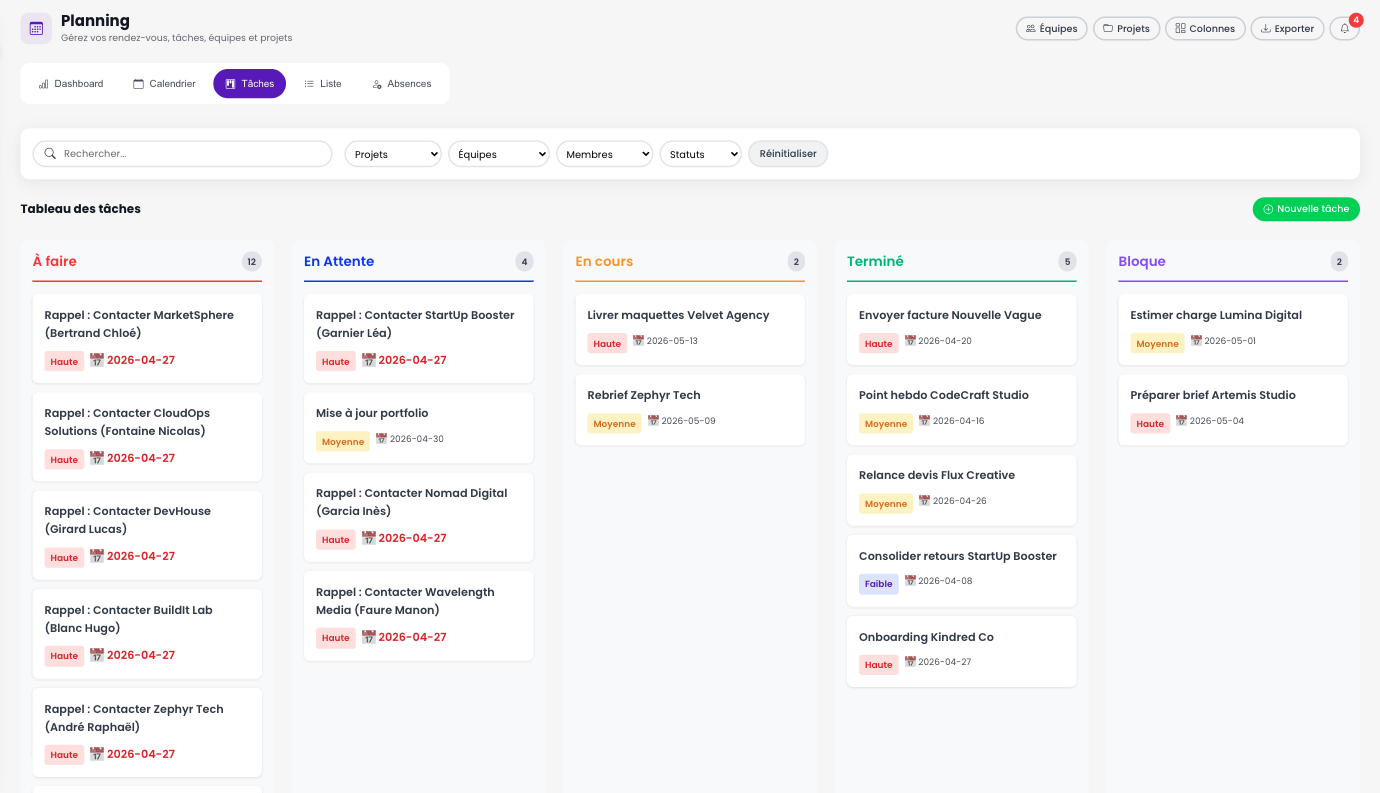Screen dimensions: 1380x793
Task: Select the Tâches tab
Action: 249,84
